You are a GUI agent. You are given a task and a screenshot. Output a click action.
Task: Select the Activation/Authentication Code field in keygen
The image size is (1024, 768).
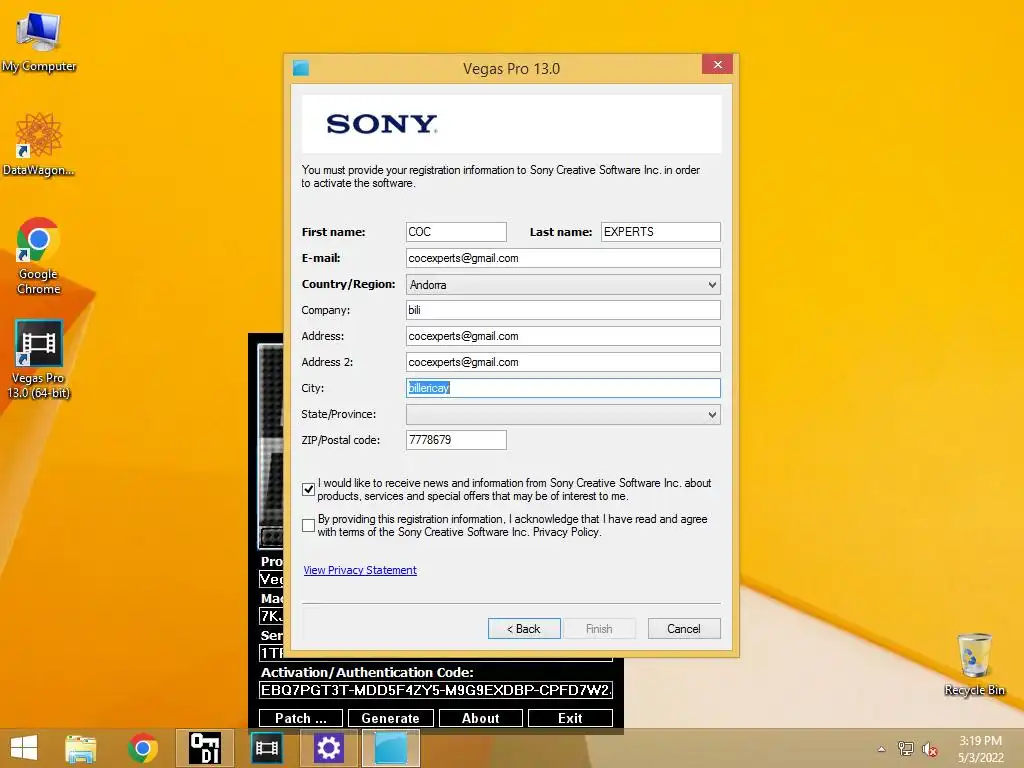pyautogui.click(x=436, y=690)
